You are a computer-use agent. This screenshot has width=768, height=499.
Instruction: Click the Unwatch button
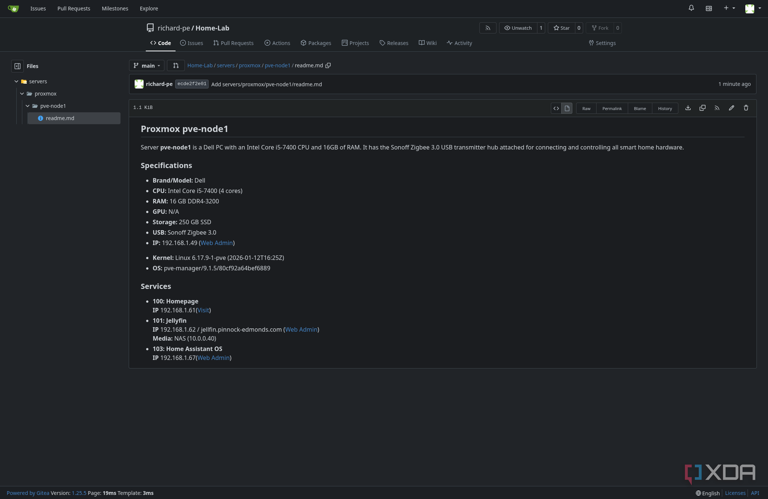pyautogui.click(x=518, y=28)
